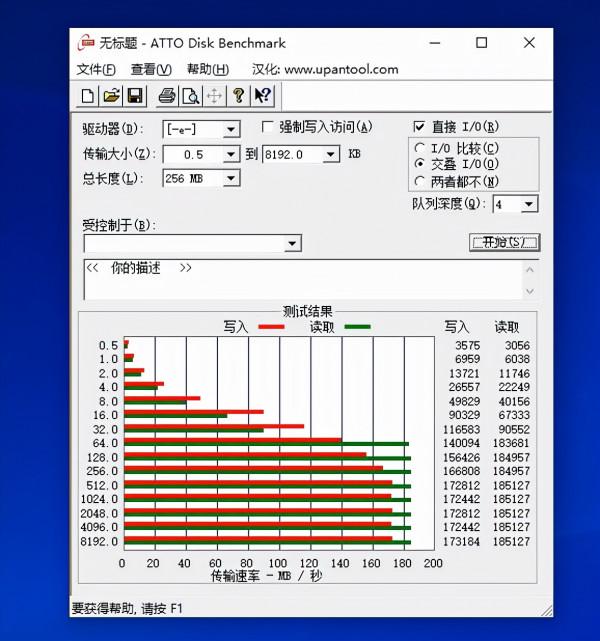Click description box scroll down arrow
This screenshot has height=641, width=600.
tap(530, 291)
